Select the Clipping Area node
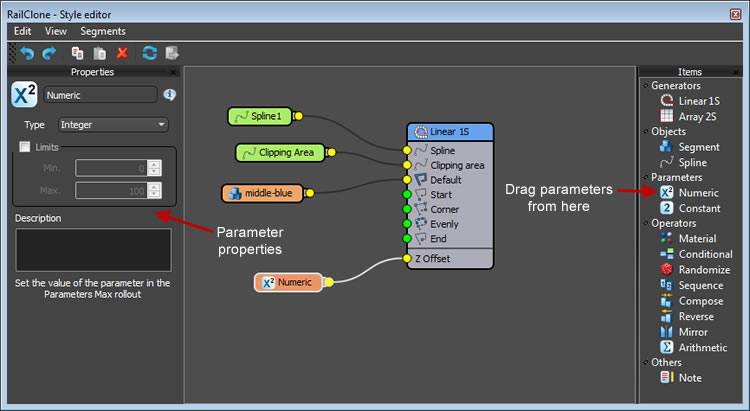750x411 pixels. tap(280, 153)
